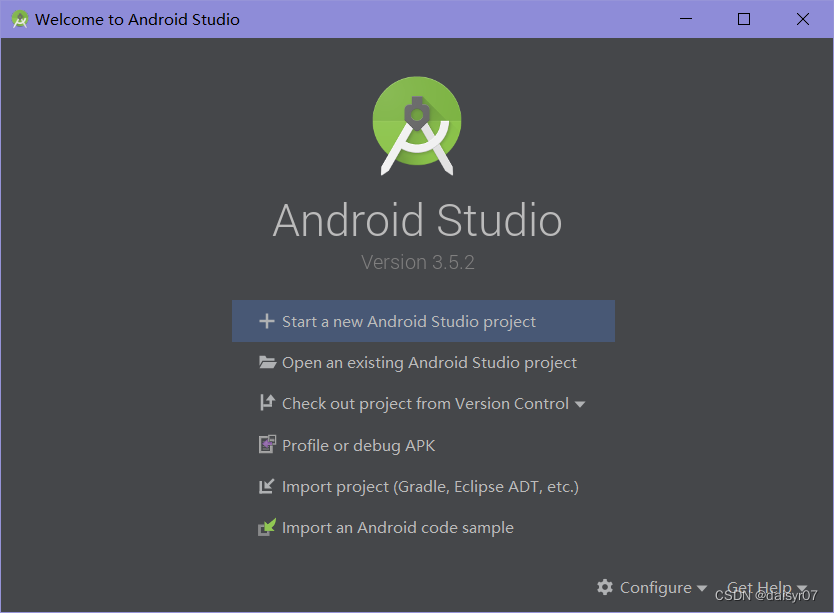This screenshot has height=613, width=834.
Task: Click the folder icon for opening existing project
Action: [267, 362]
